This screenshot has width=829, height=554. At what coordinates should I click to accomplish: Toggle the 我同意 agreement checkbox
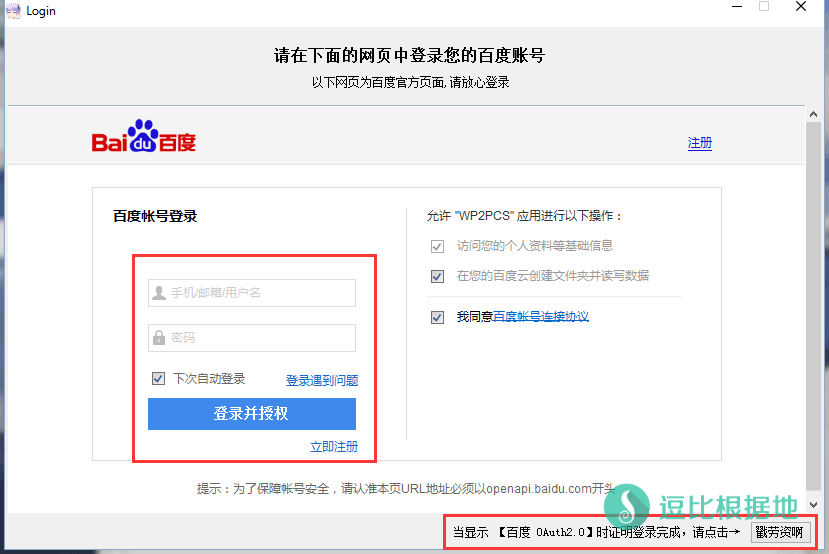tap(437, 317)
